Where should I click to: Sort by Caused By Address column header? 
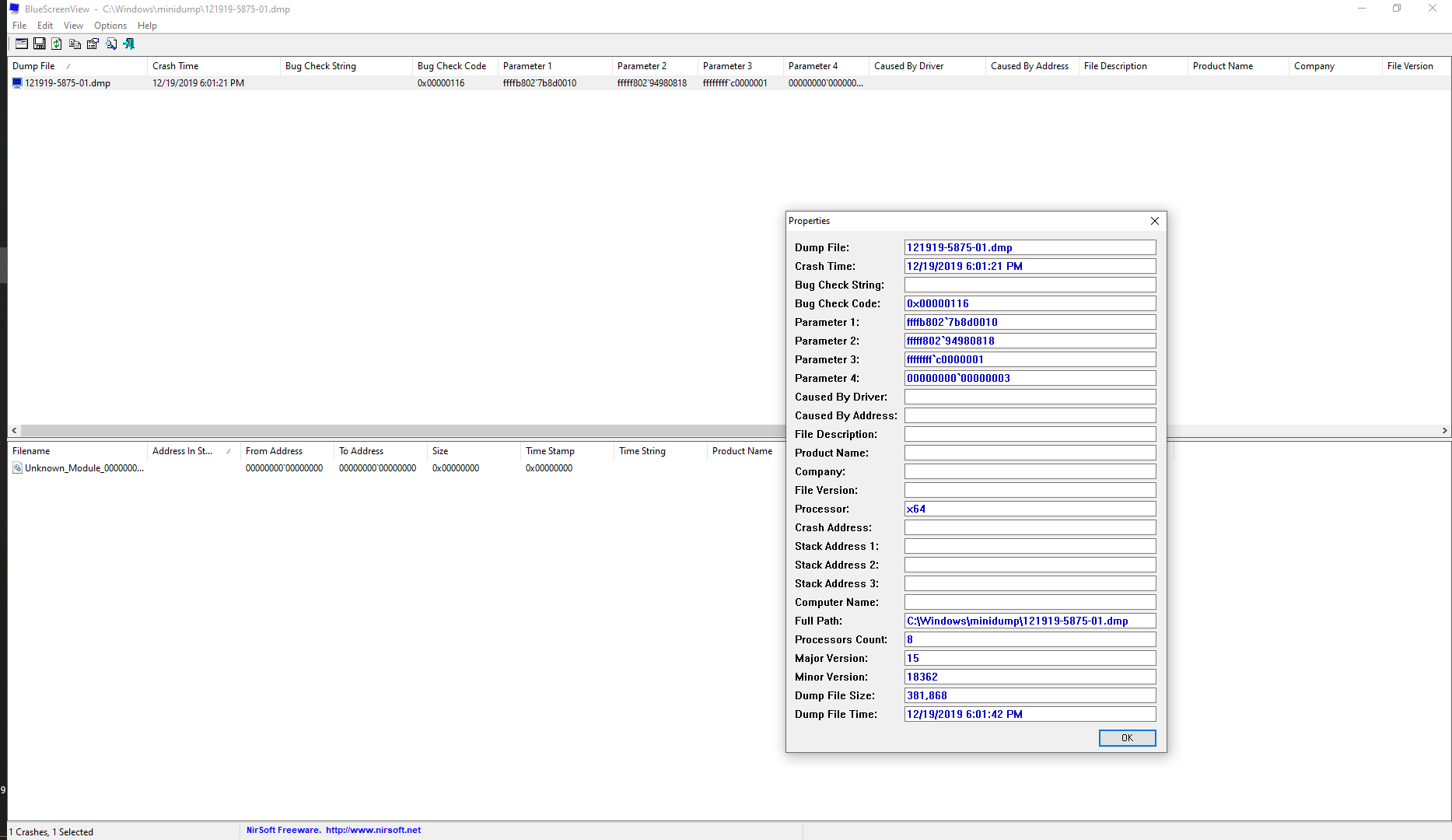(x=1032, y=66)
